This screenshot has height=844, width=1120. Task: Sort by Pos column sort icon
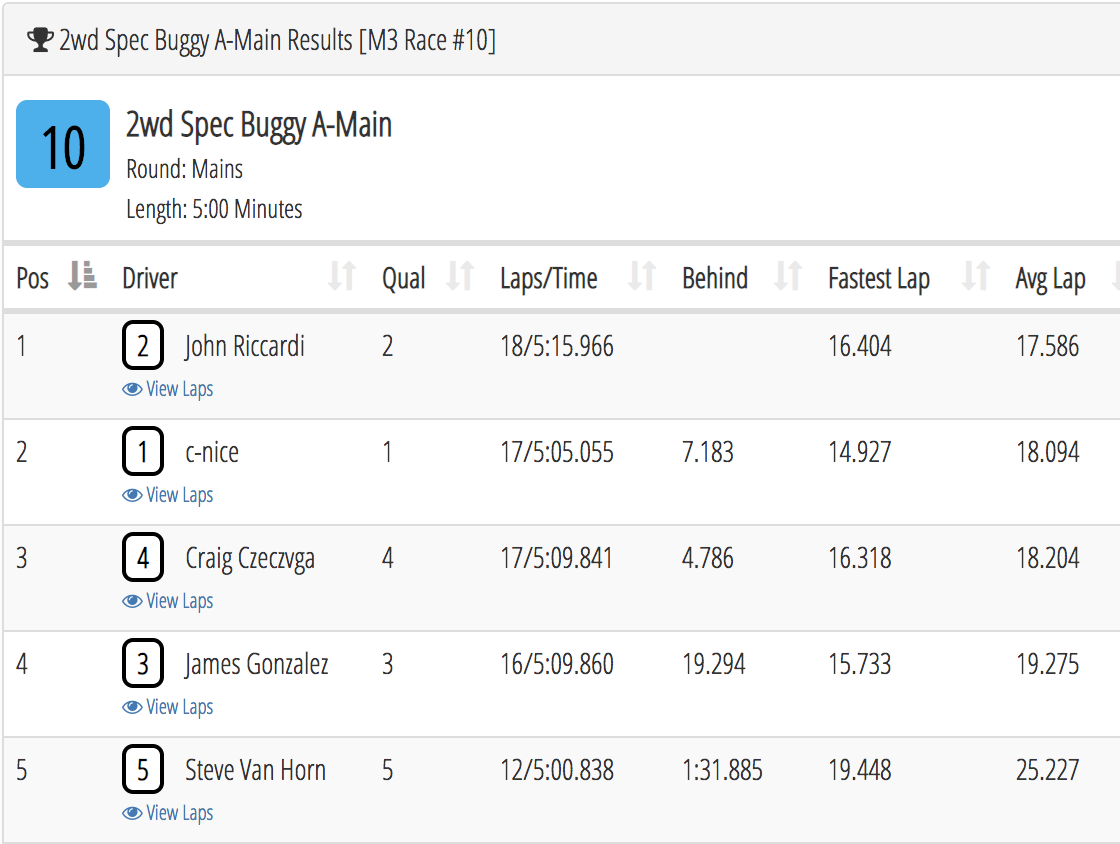click(82, 276)
